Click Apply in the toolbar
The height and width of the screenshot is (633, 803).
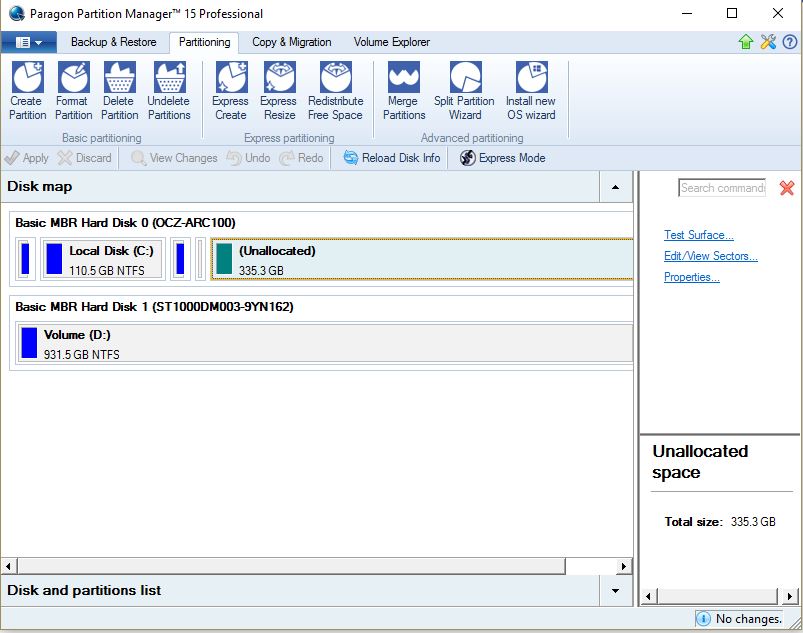27,158
